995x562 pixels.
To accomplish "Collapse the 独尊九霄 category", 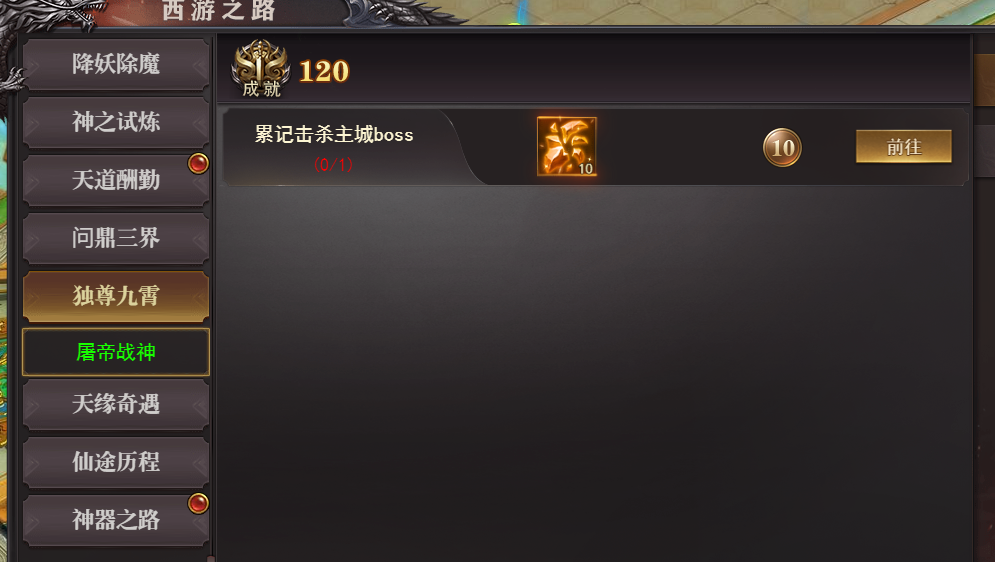I will [116, 296].
